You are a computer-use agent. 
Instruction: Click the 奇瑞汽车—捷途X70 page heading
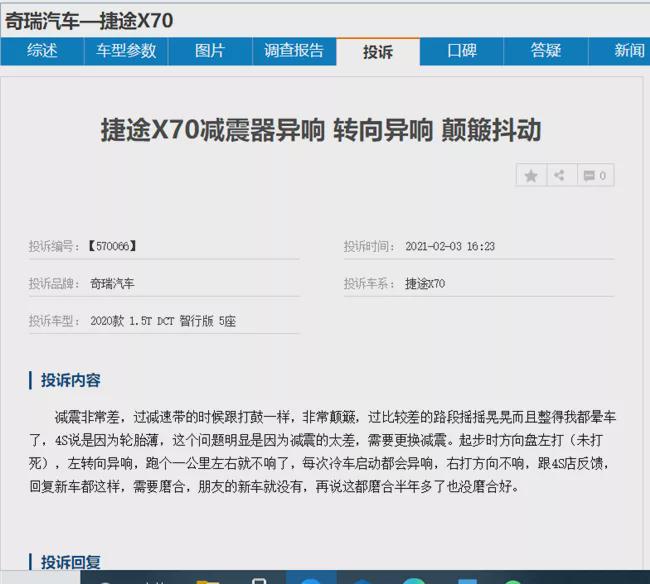point(89,21)
